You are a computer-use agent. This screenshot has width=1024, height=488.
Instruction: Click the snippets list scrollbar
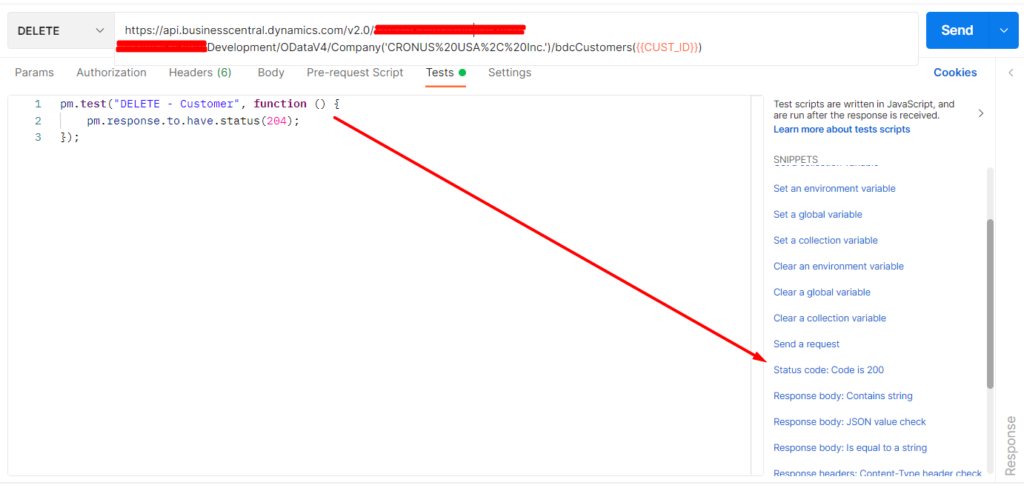[990, 304]
